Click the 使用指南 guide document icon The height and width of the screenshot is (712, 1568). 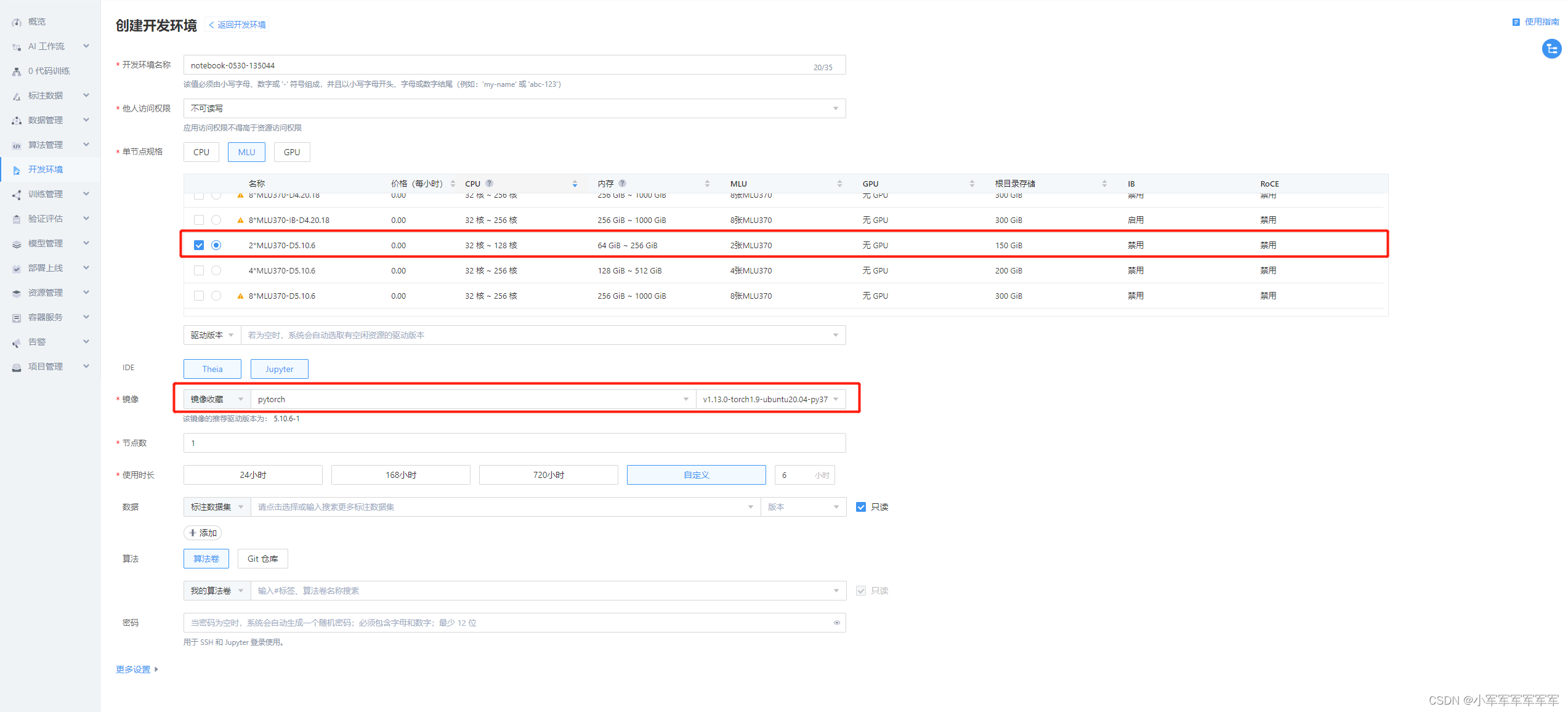(1516, 22)
